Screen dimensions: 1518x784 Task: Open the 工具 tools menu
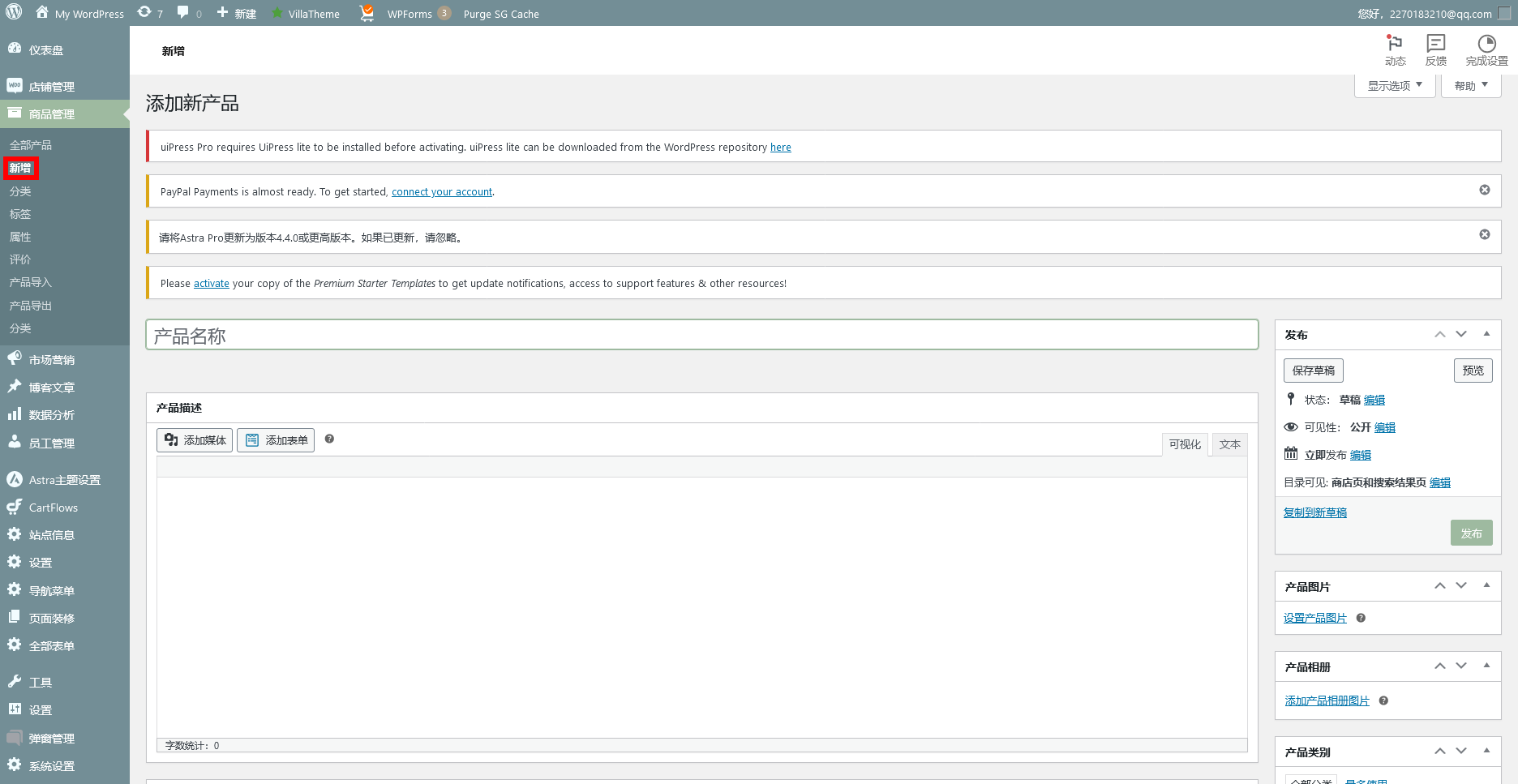(x=65, y=683)
